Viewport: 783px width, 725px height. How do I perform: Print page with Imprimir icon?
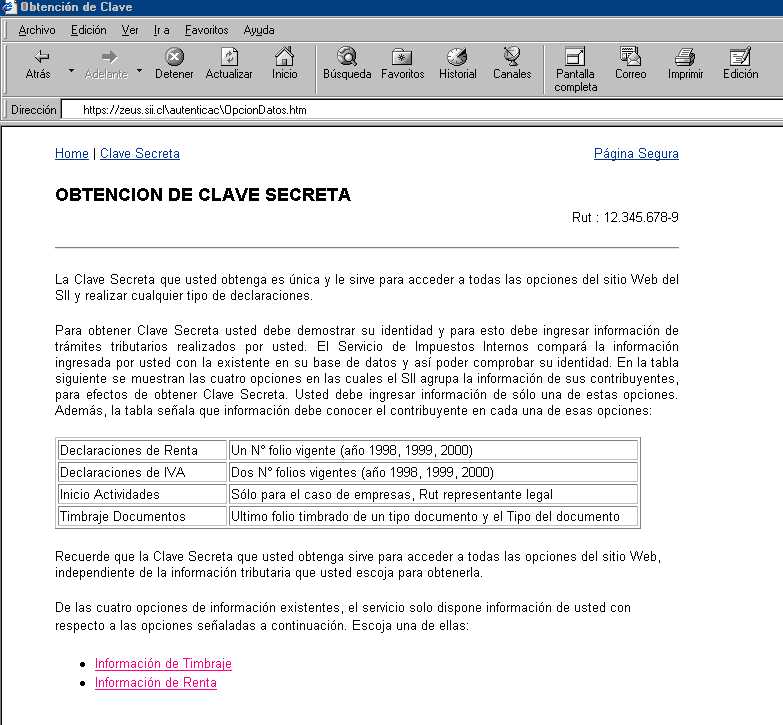click(685, 58)
